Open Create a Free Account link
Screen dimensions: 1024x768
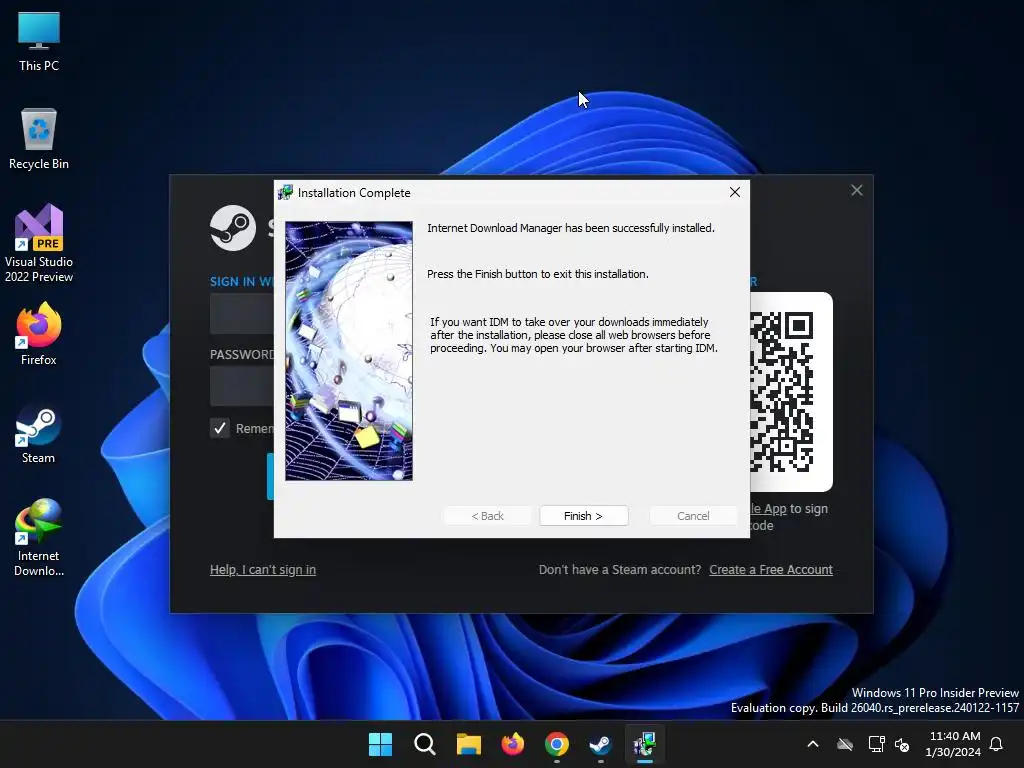(771, 569)
